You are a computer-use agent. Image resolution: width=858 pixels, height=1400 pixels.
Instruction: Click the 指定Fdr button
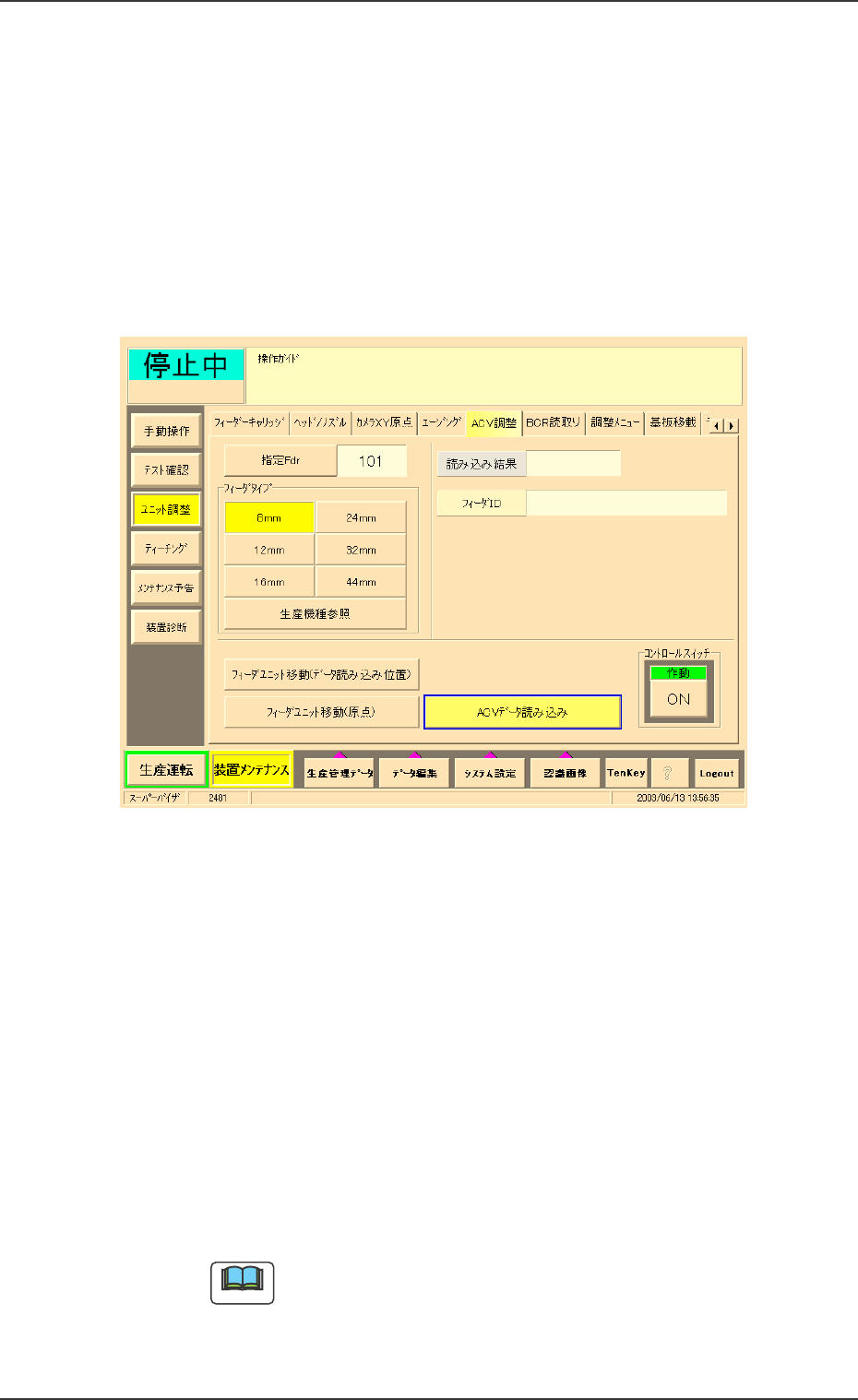click(x=280, y=460)
